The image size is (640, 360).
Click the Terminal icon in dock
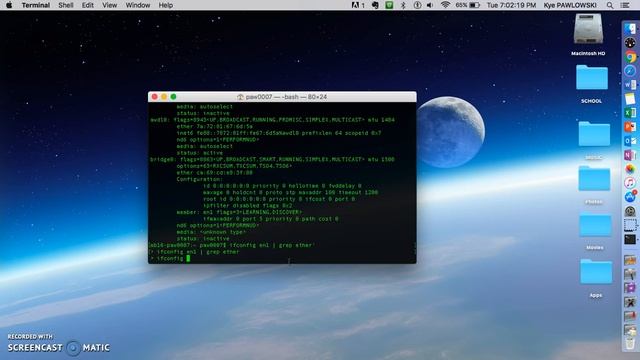coord(630,239)
